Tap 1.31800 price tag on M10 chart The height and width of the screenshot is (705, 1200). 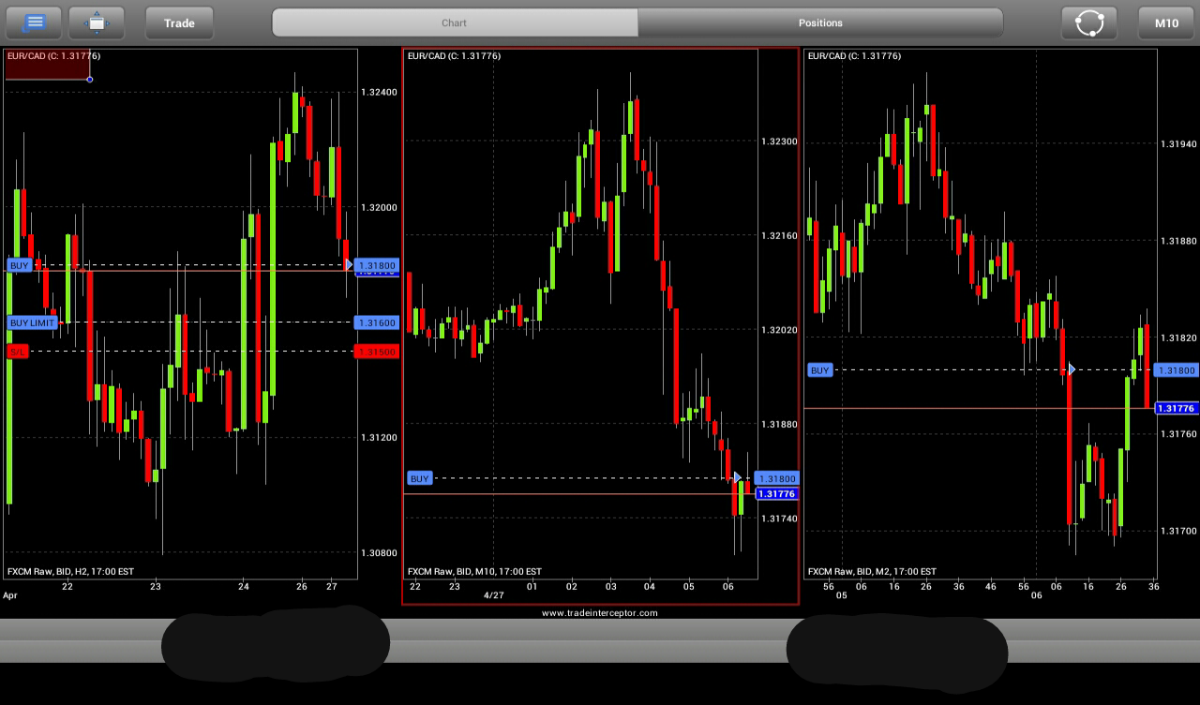click(777, 478)
